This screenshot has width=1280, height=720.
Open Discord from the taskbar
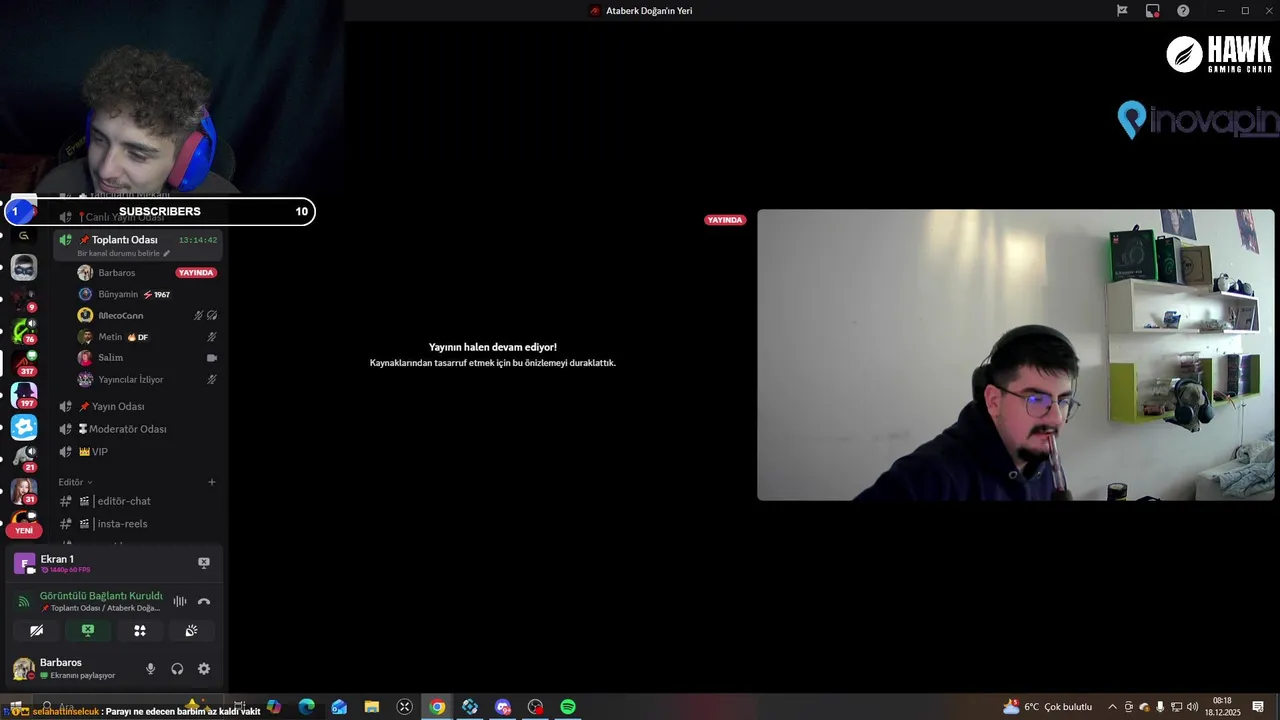coord(503,707)
